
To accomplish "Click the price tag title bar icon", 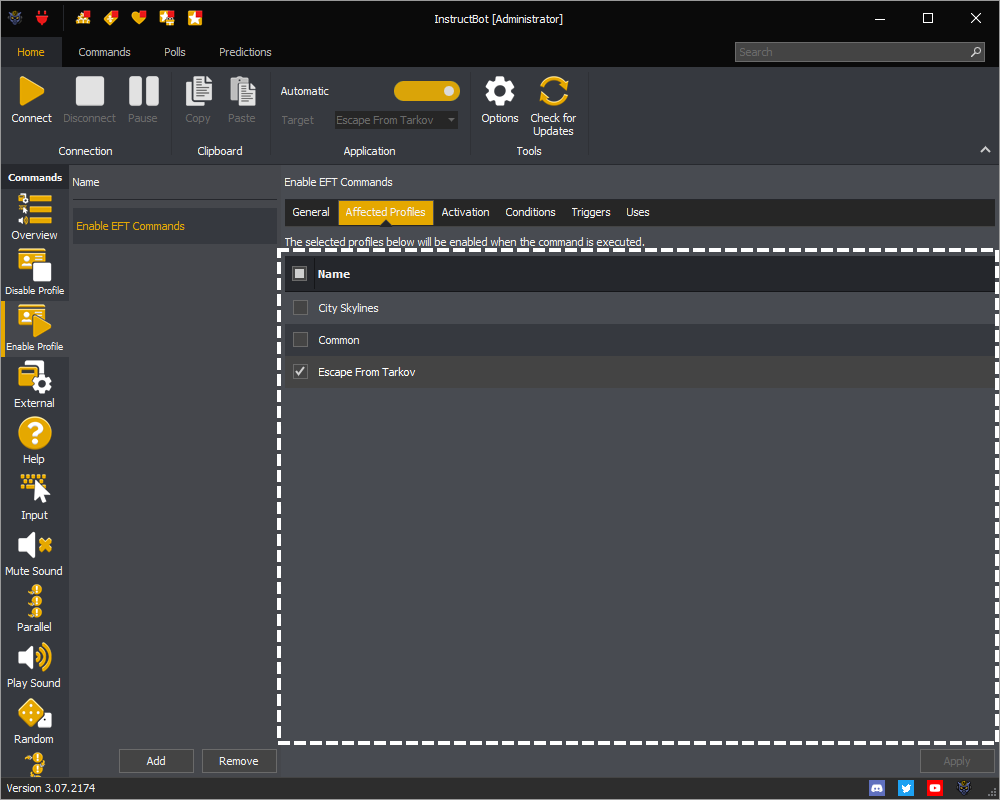I will coord(111,19).
